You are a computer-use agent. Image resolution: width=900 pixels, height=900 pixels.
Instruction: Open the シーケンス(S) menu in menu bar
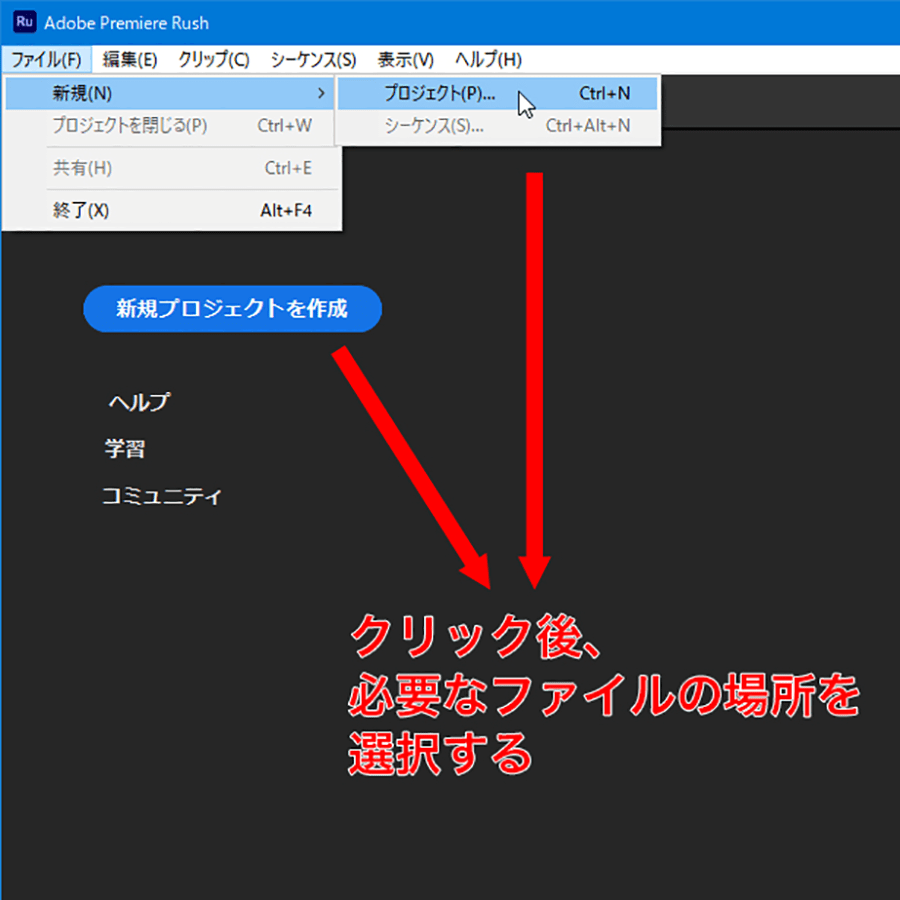(313, 60)
